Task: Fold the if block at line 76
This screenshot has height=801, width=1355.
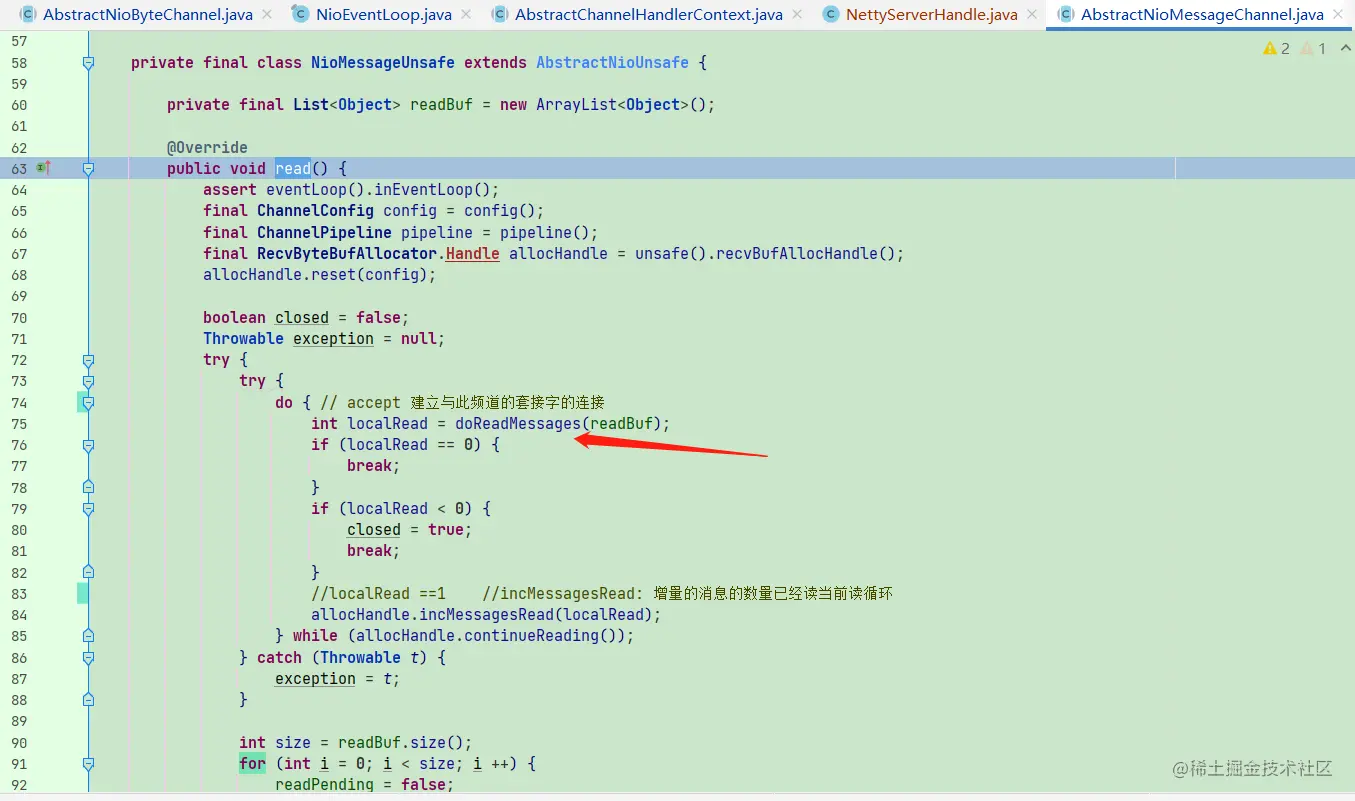Action: (x=88, y=445)
